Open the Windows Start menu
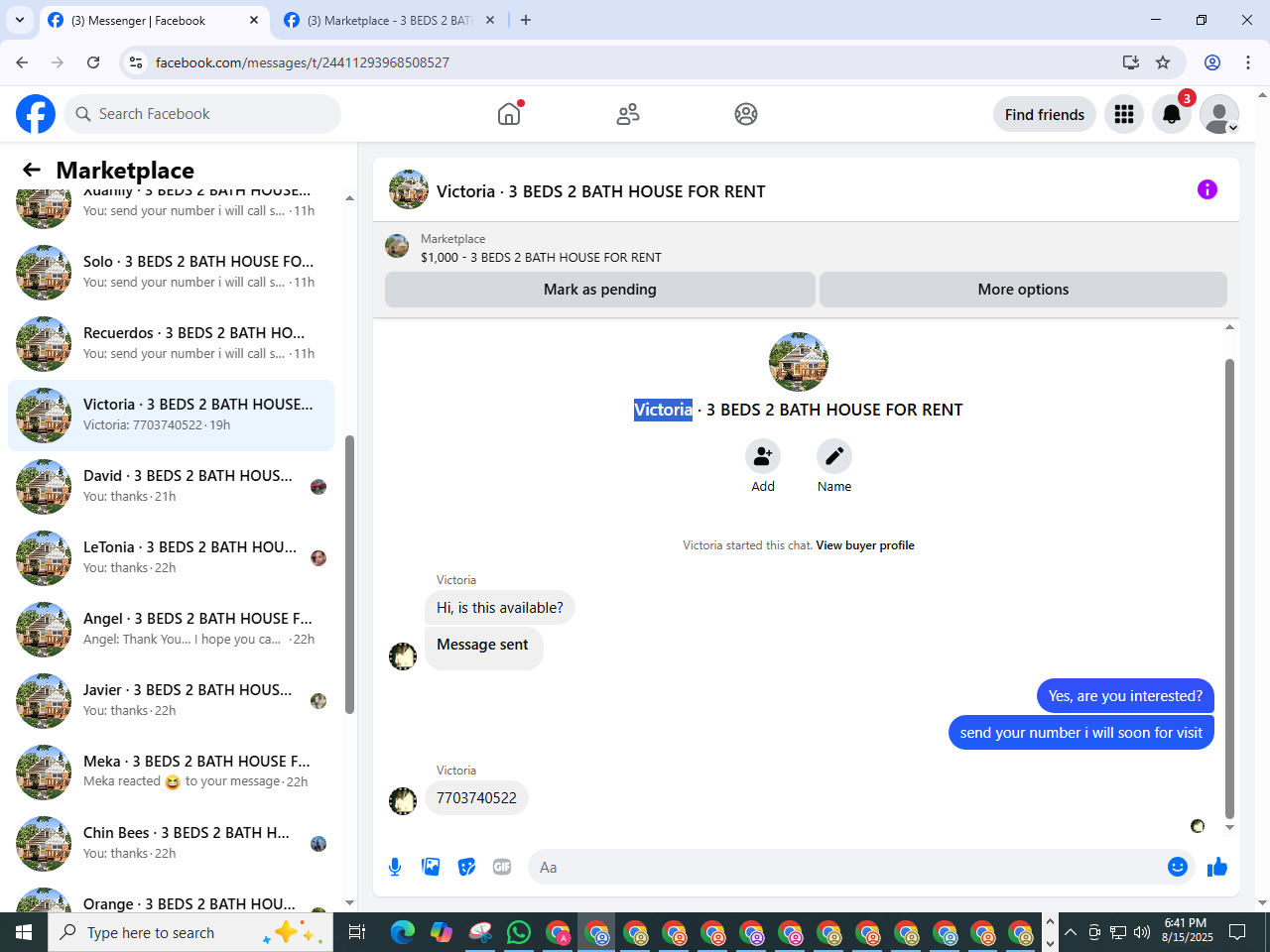 [x=24, y=932]
